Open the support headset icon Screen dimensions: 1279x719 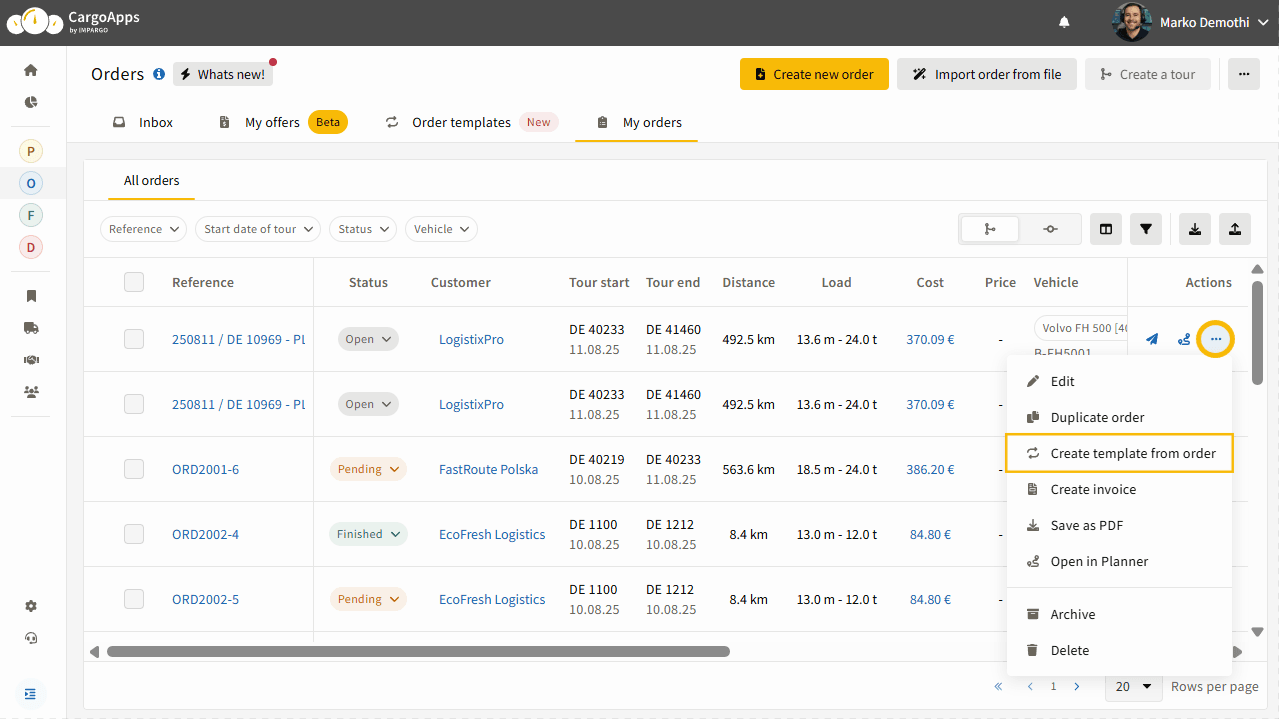pyautogui.click(x=31, y=638)
